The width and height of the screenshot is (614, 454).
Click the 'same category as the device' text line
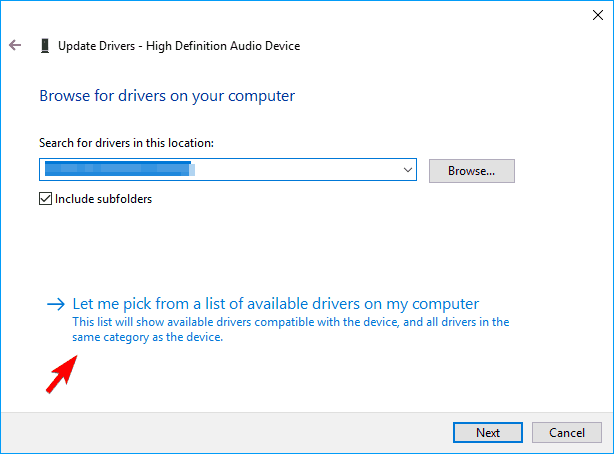(148, 337)
